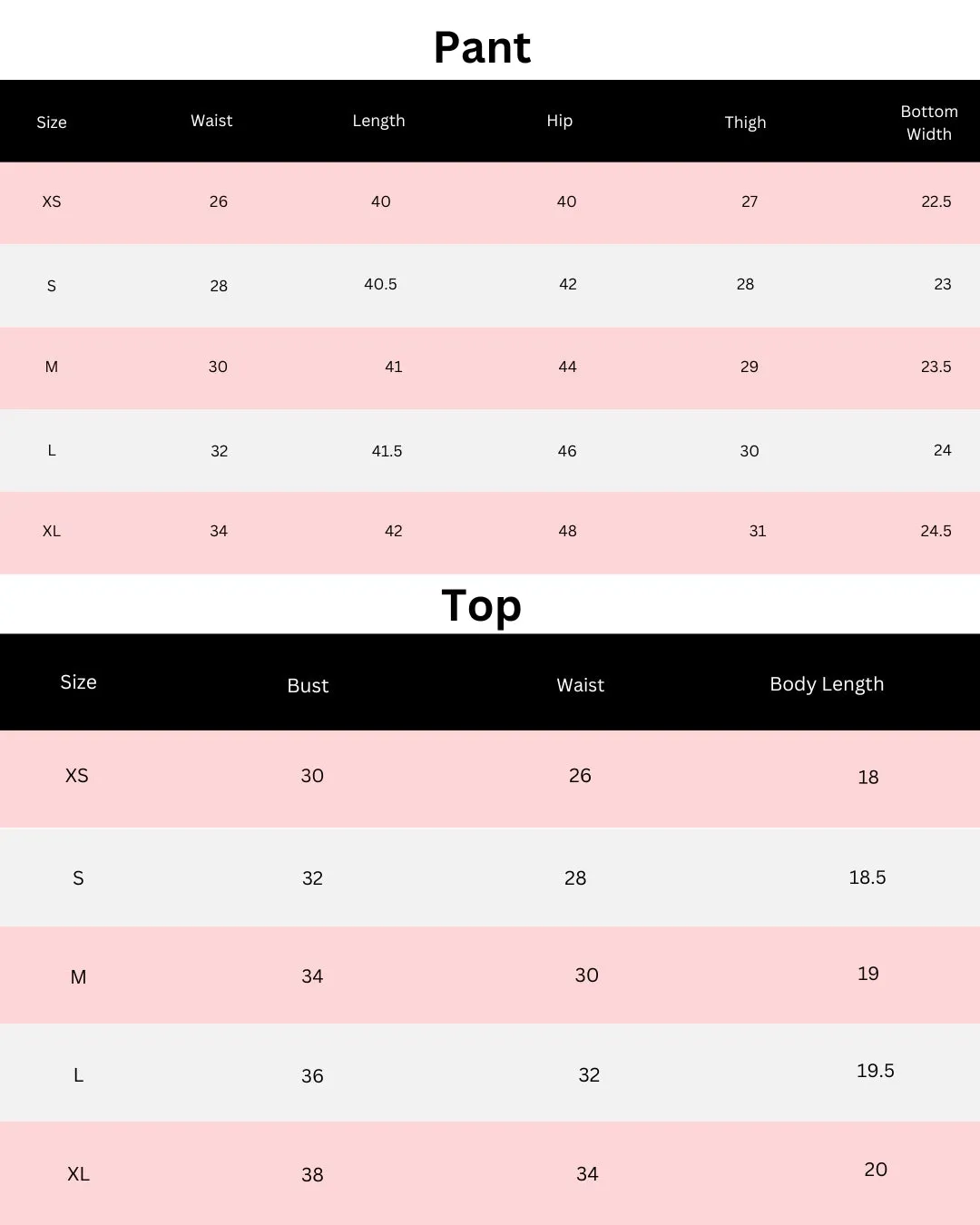
Task: Click the Thigh header in Pant table
Action: coord(745,122)
